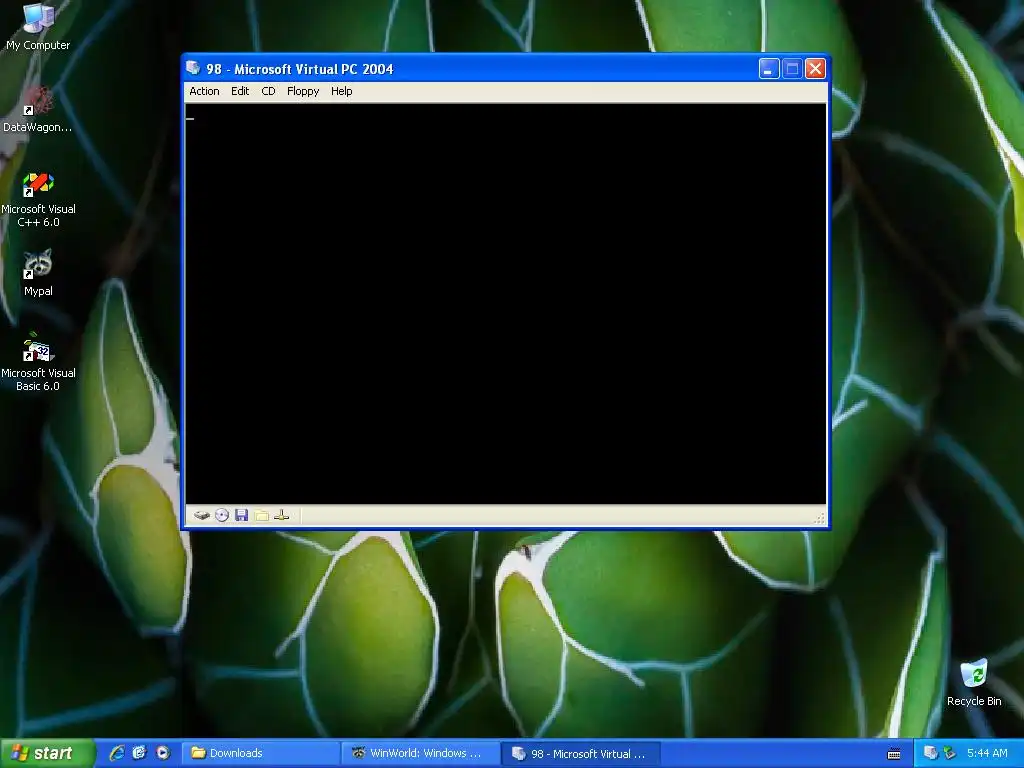Click the Virtual PC tray icon

[x=931, y=753]
